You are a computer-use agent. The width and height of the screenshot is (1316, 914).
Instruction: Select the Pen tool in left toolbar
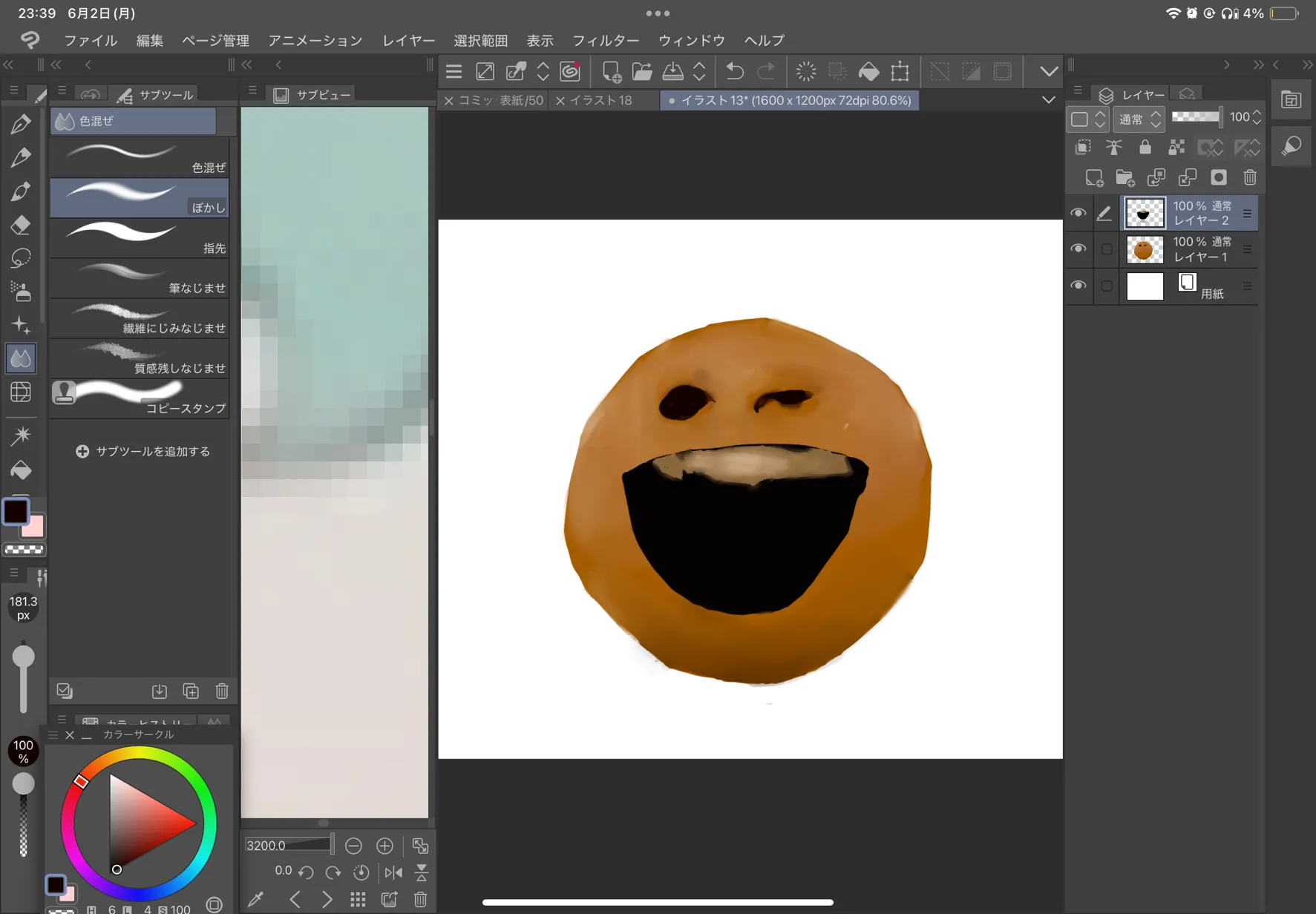pos(21,125)
